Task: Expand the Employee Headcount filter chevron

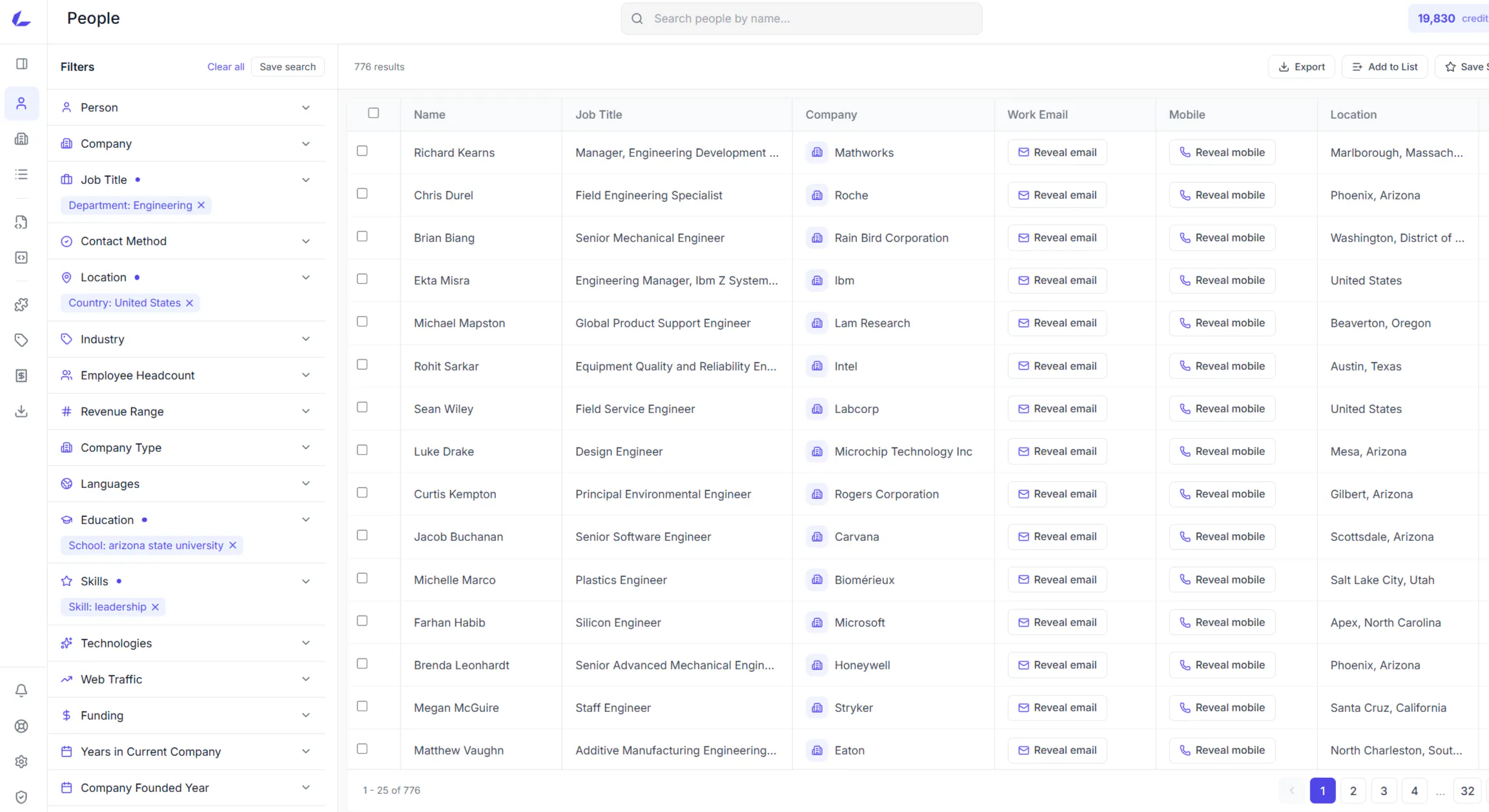Action: pyautogui.click(x=306, y=375)
